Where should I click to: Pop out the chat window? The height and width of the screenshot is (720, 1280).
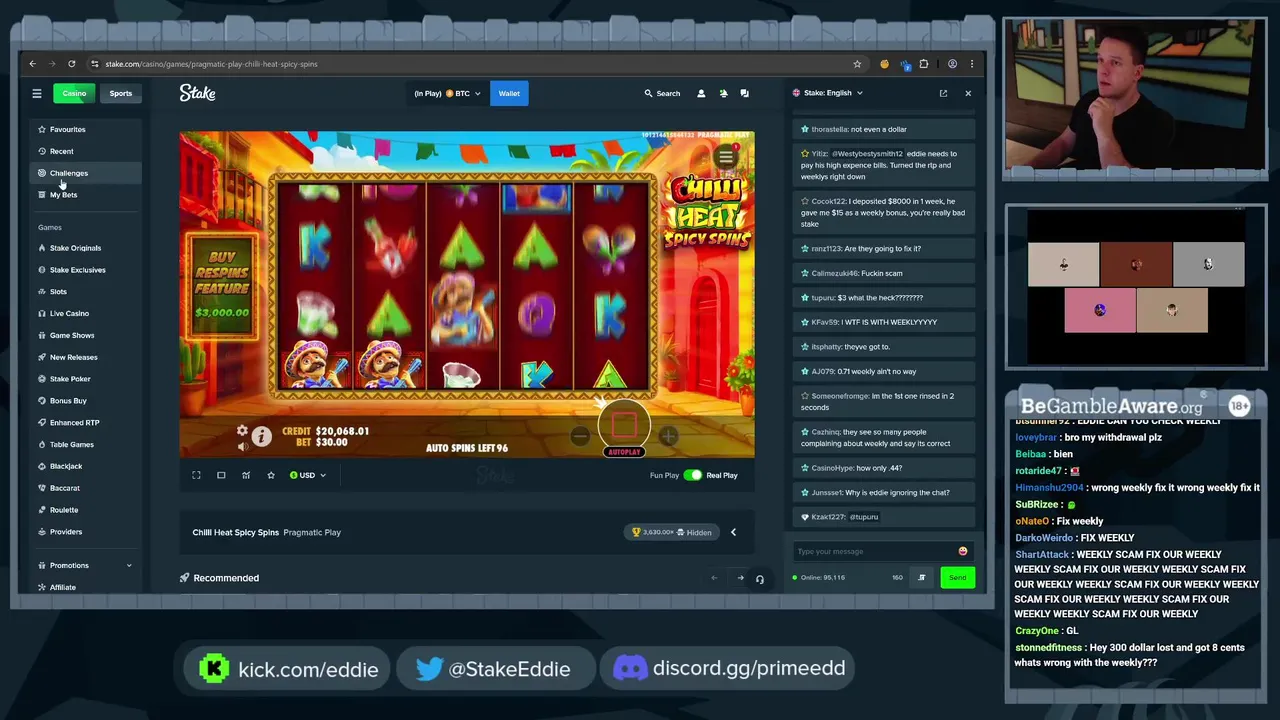pyautogui.click(x=943, y=93)
